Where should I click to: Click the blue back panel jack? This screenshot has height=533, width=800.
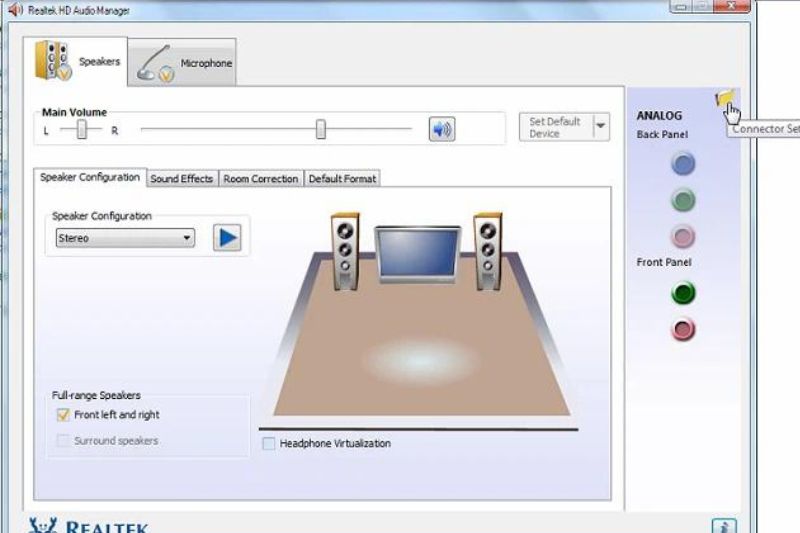click(683, 164)
